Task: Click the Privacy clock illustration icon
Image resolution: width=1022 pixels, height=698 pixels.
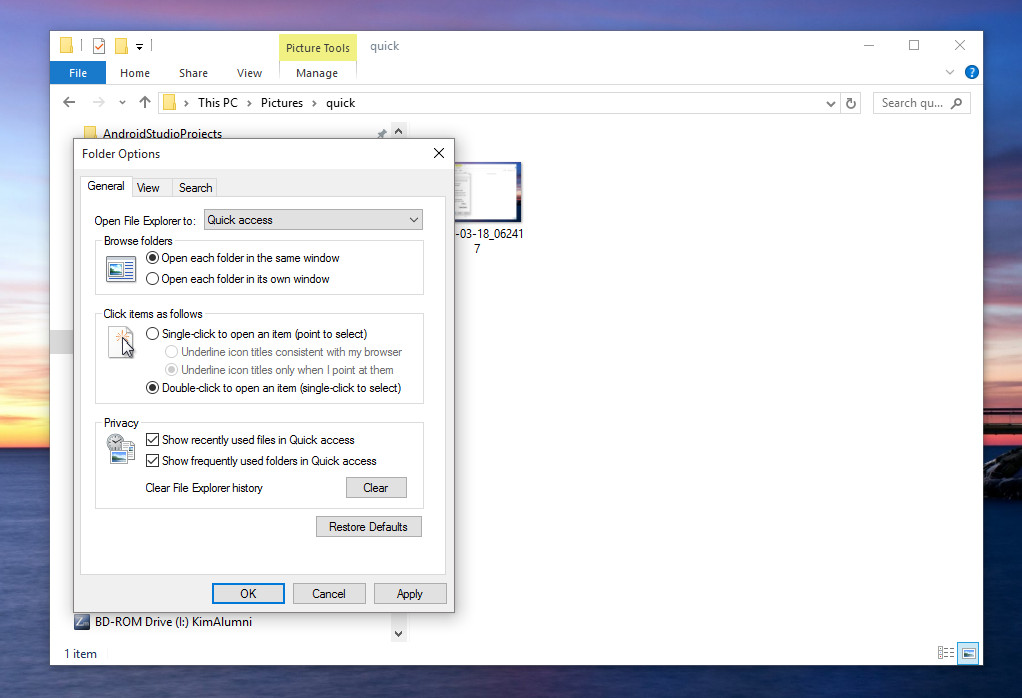Action: click(121, 449)
